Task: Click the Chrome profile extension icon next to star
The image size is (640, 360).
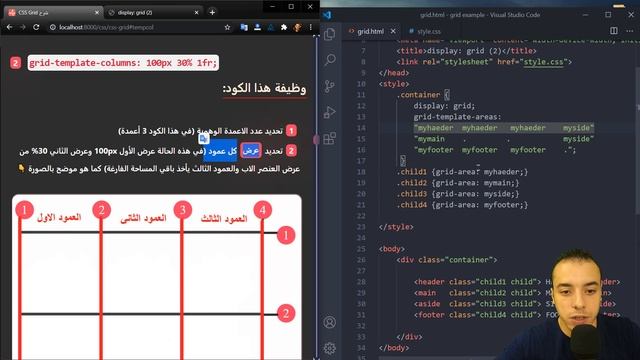Action: click(x=258, y=27)
